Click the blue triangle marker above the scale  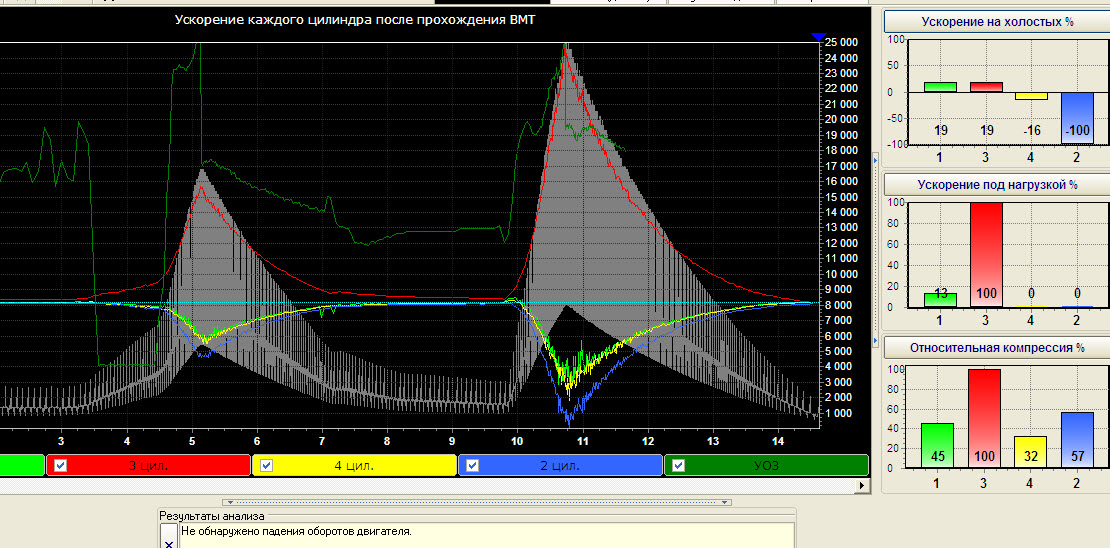[818, 36]
